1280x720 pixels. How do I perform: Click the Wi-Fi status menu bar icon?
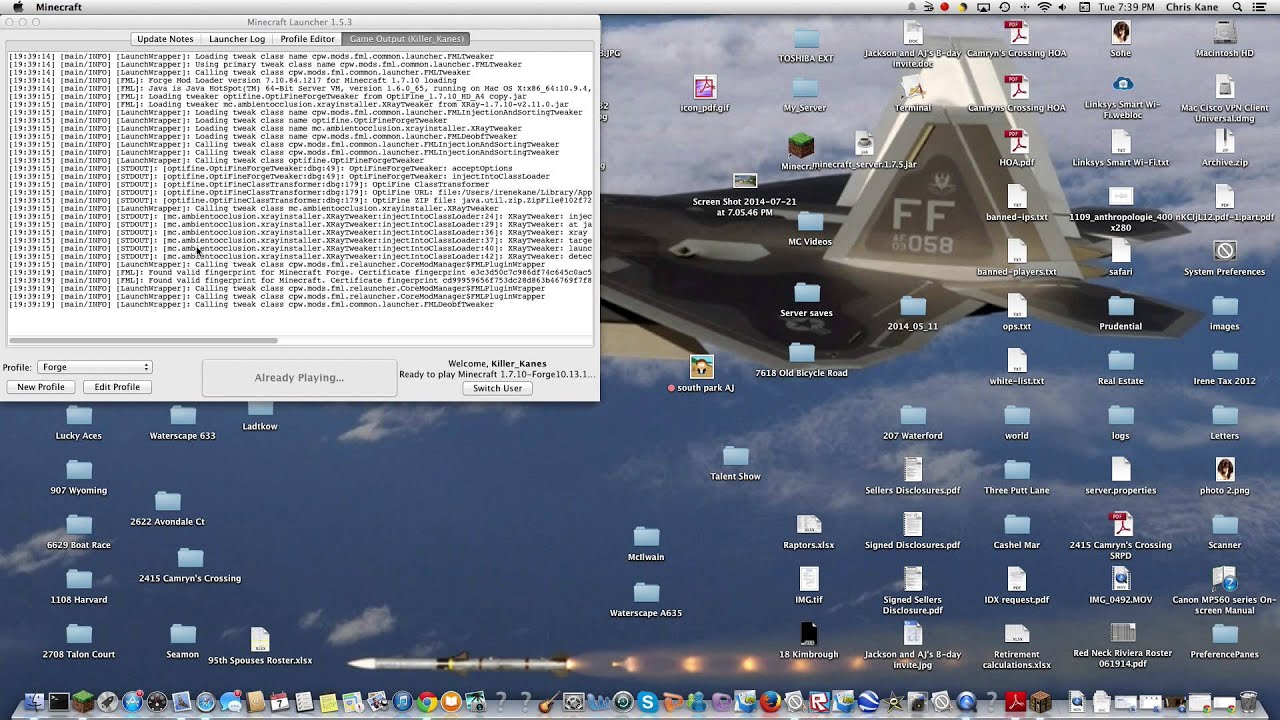[x=1044, y=7]
